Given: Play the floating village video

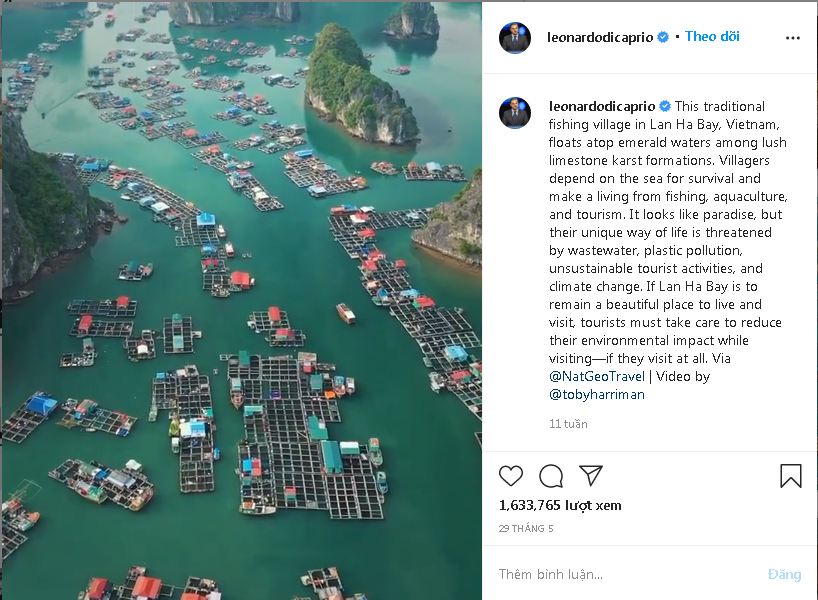Looking at the screenshot, I should tap(242, 300).
